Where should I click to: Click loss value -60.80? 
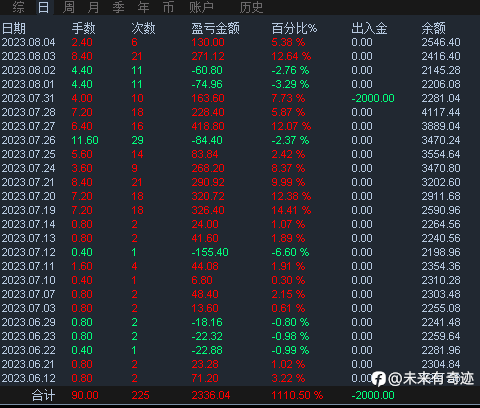[207, 70]
